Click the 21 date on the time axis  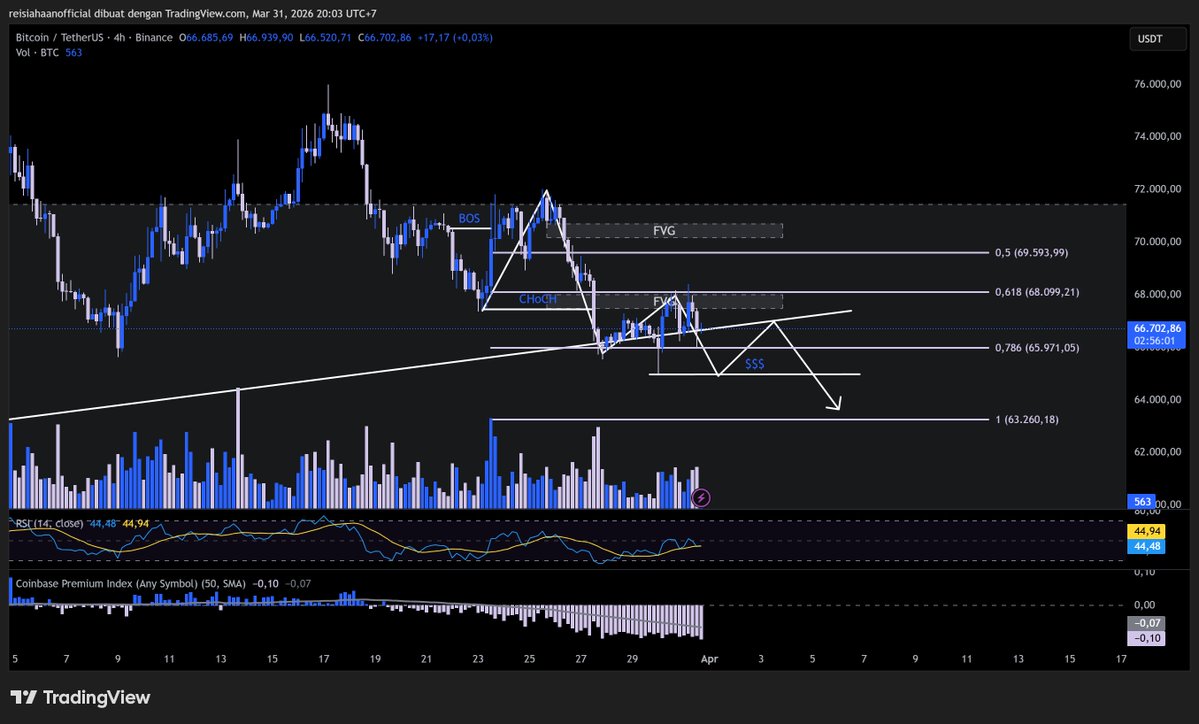click(426, 658)
